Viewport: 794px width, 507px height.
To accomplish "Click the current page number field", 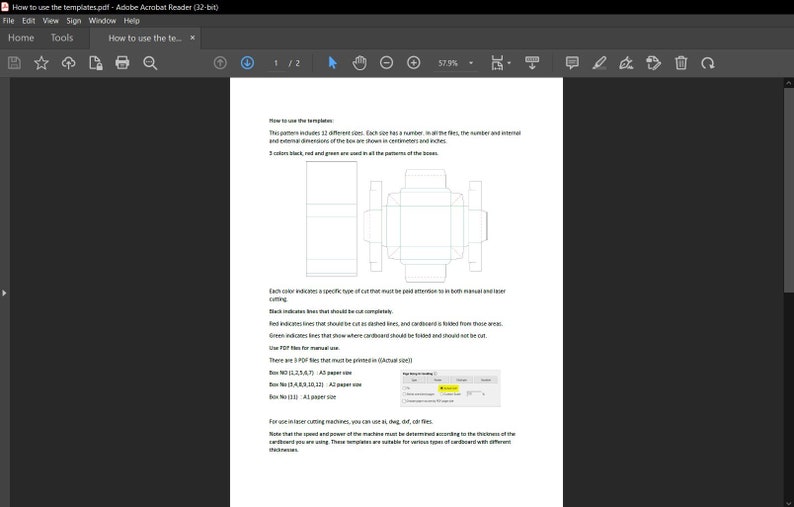I will point(276,63).
